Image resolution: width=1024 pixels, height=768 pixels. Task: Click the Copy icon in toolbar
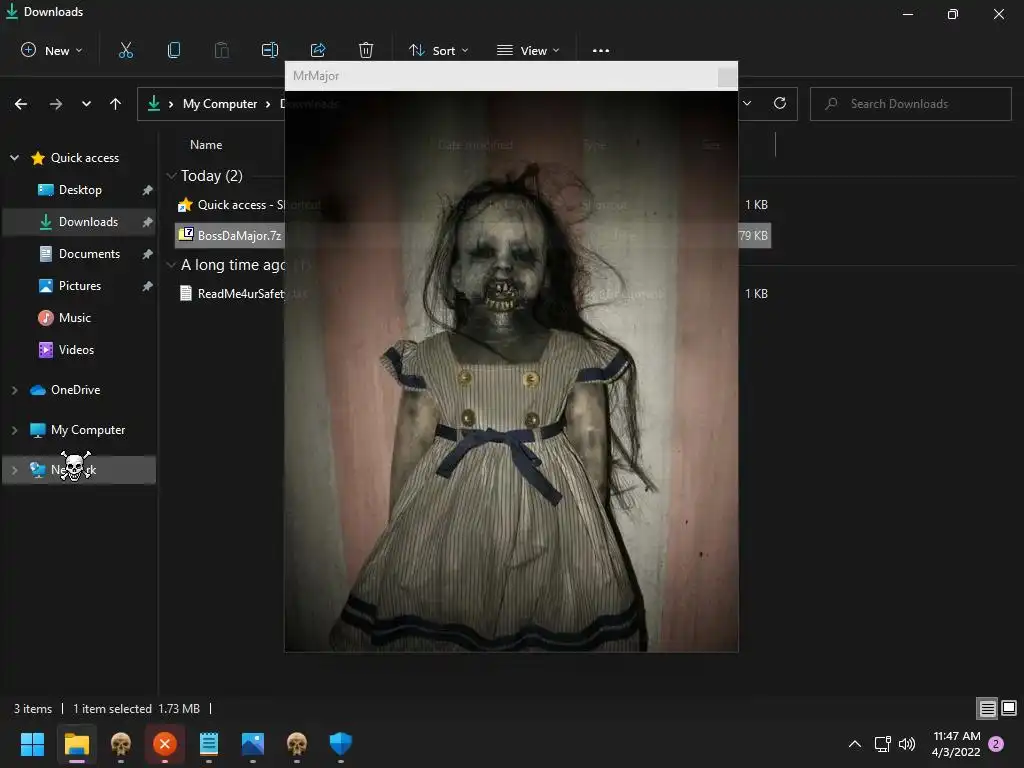[174, 50]
